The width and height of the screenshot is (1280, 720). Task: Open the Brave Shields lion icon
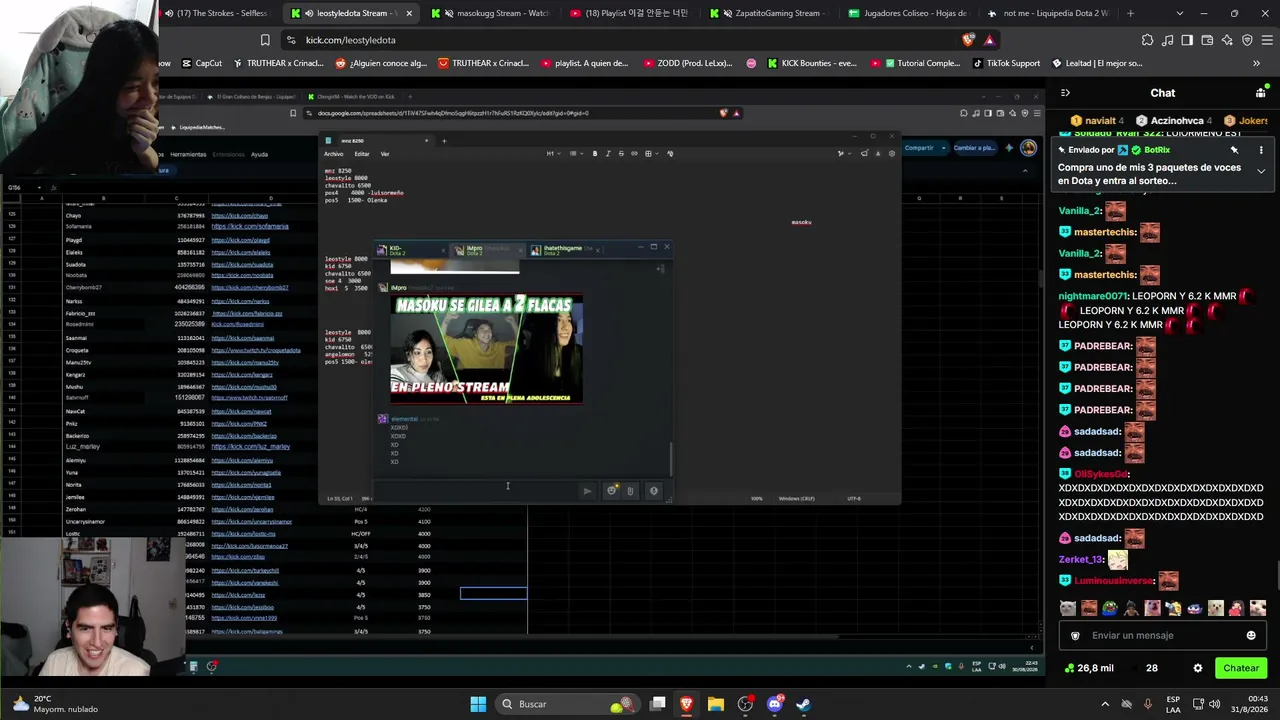pyautogui.click(x=968, y=40)
